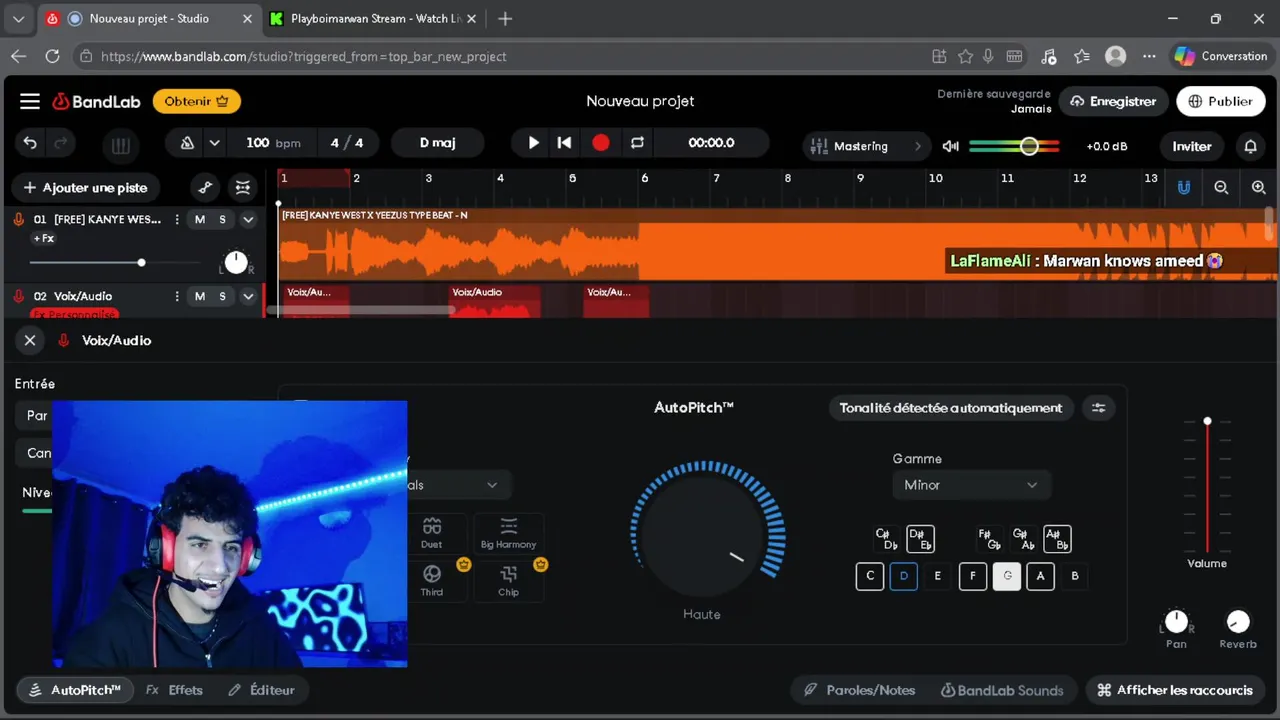Select the Third harmony effect

(x=431, y=581)
